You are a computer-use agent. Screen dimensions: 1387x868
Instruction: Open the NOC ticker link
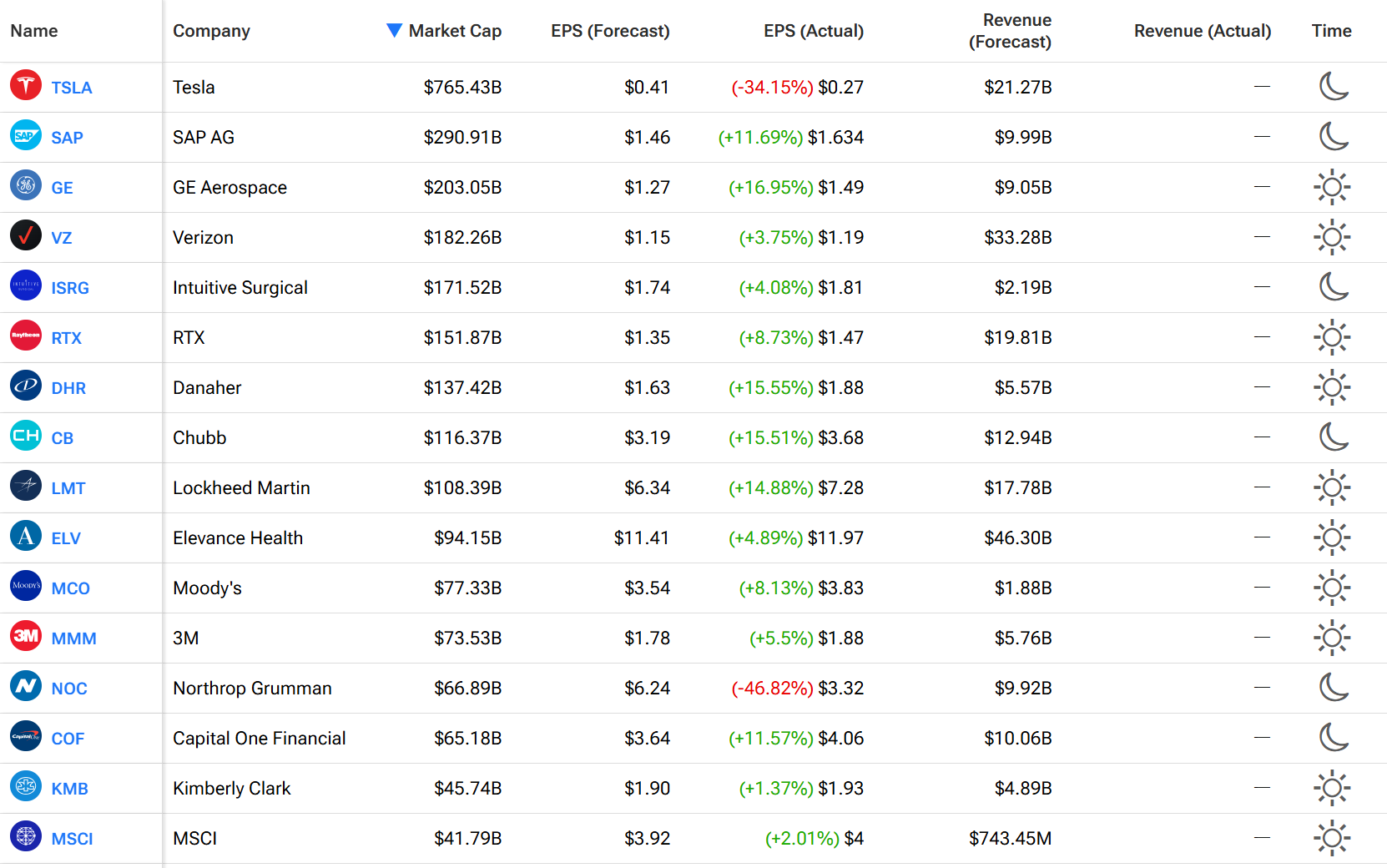(x=69, y=689)
